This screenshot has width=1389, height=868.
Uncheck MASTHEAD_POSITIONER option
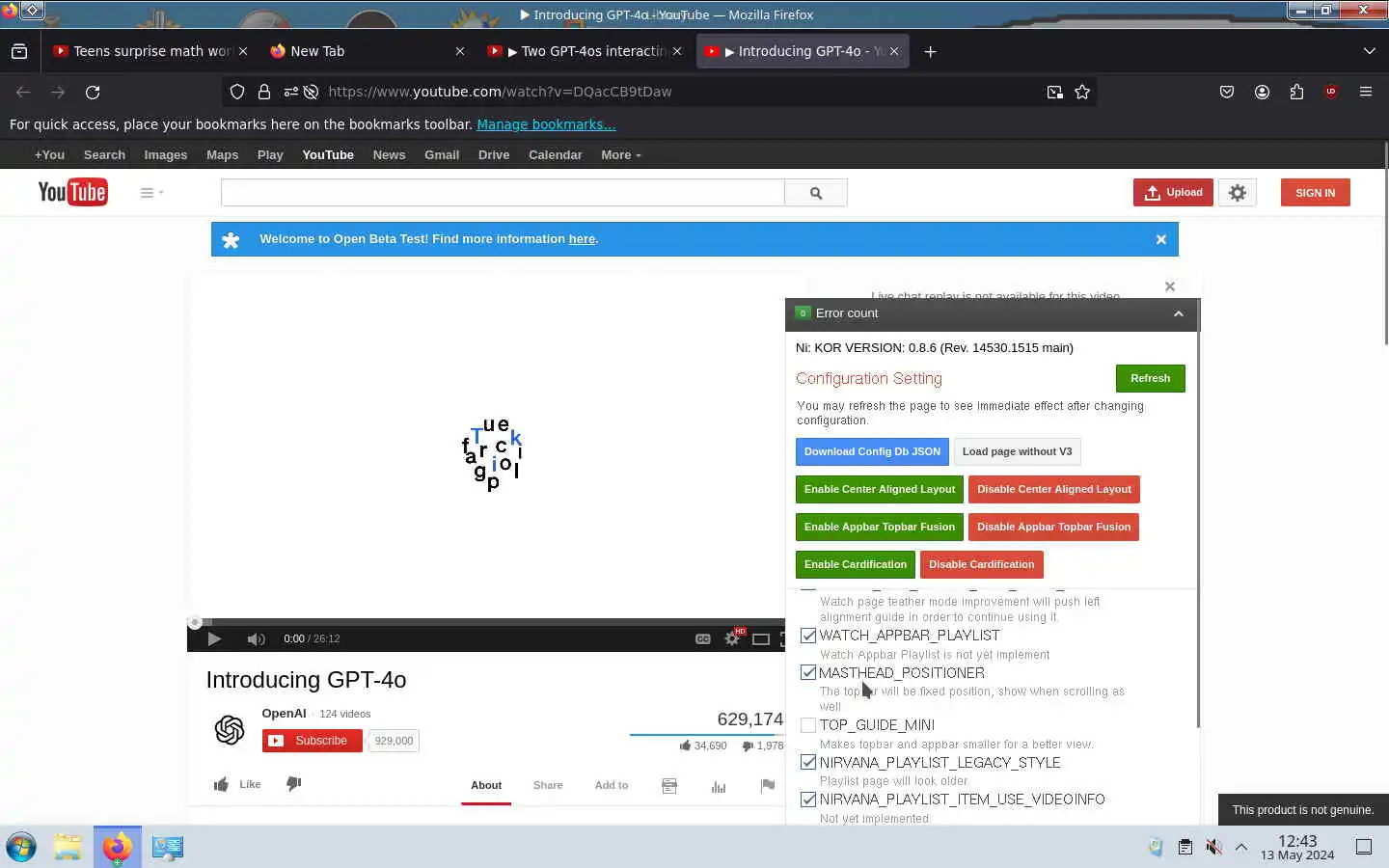pyautogui.click(x=808, y=672)
